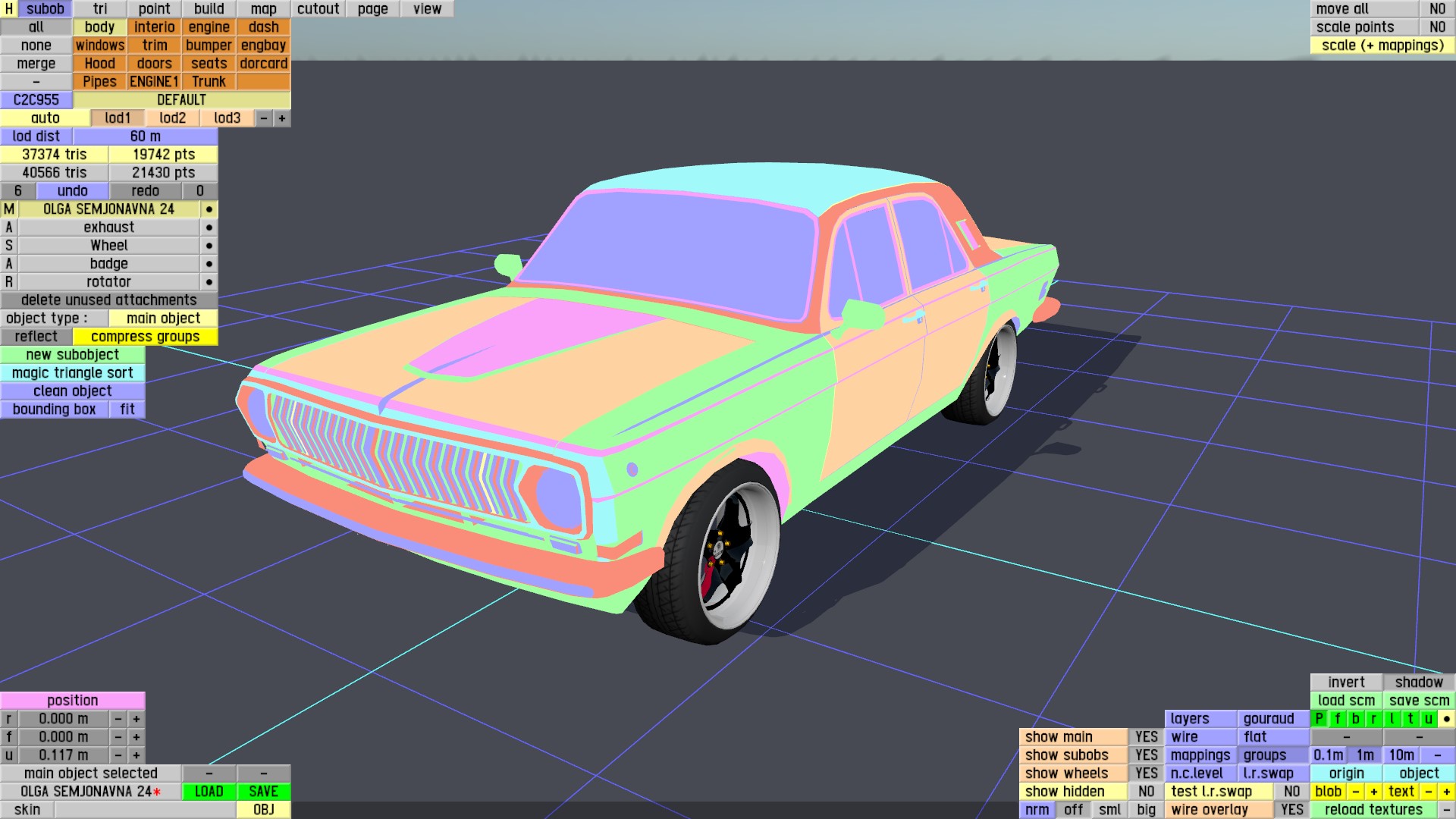This screenshot has width=1456, height=819.
Task: Increase the u position value with plus
Action: click(136, 755)
